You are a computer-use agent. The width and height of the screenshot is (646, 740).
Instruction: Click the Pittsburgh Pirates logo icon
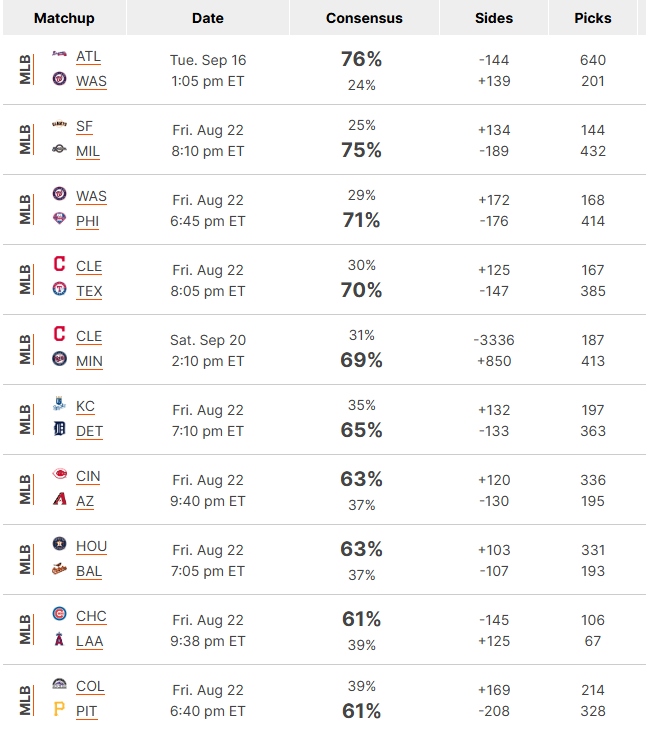(59, 709)
